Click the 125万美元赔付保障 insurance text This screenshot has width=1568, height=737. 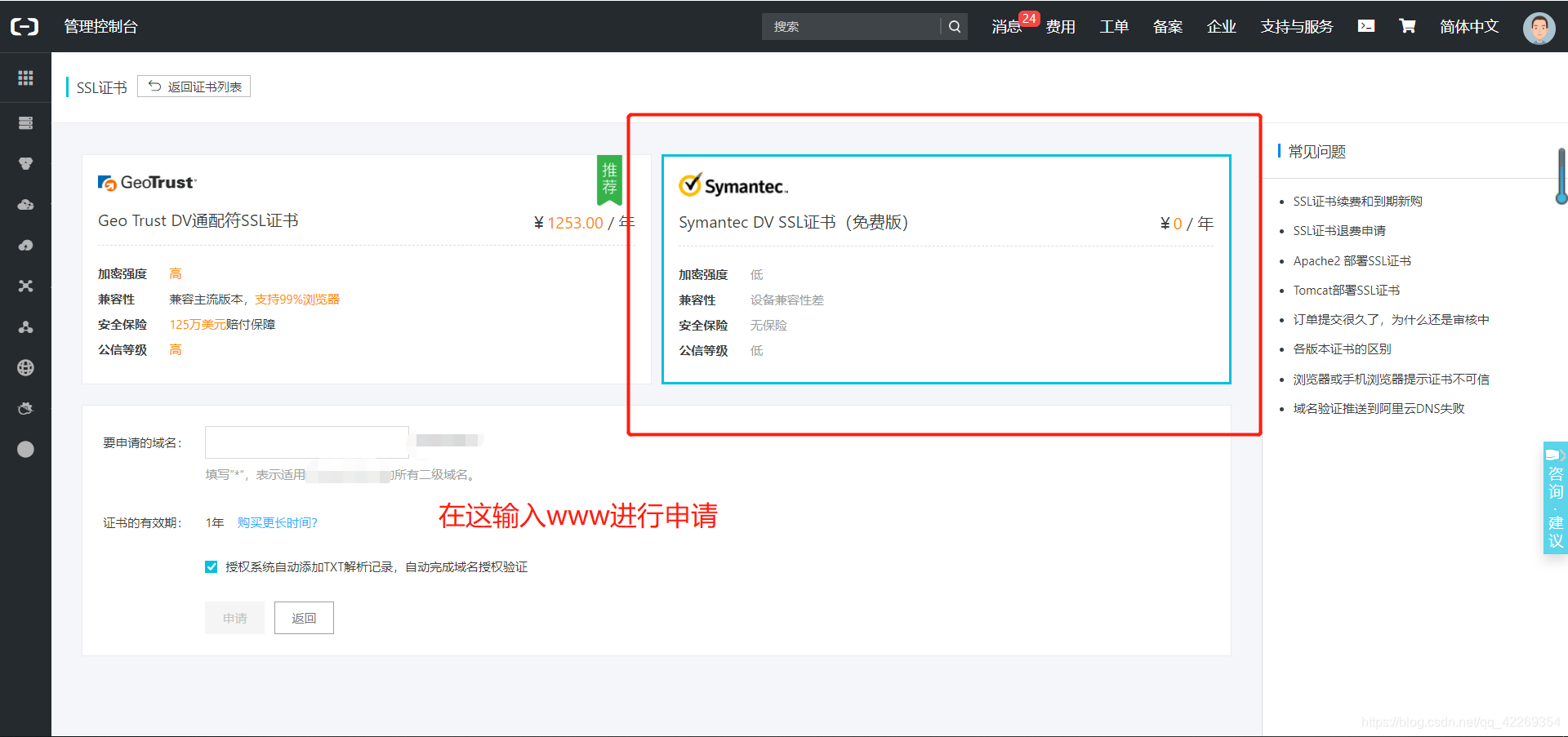click(x=222, y=324)
